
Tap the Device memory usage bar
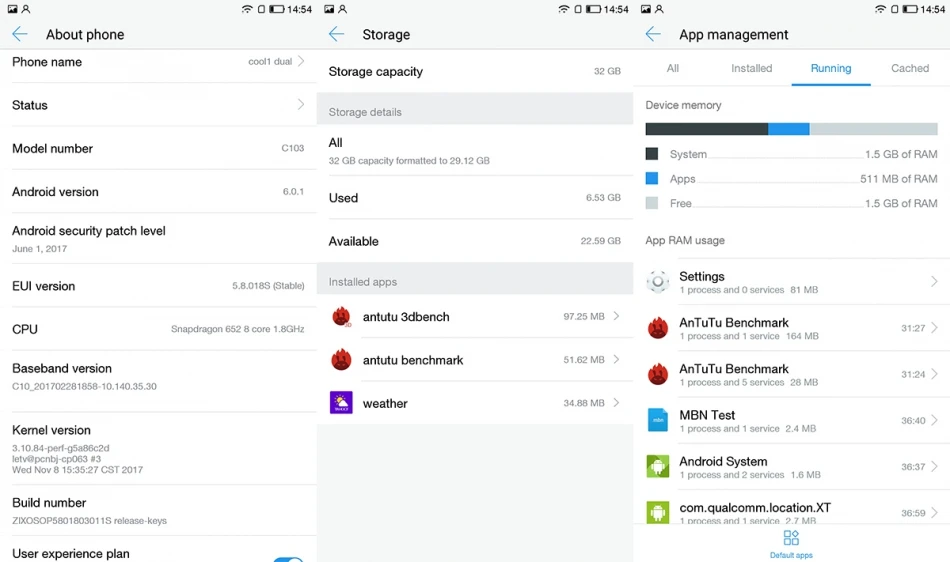(x=791, y=129)
